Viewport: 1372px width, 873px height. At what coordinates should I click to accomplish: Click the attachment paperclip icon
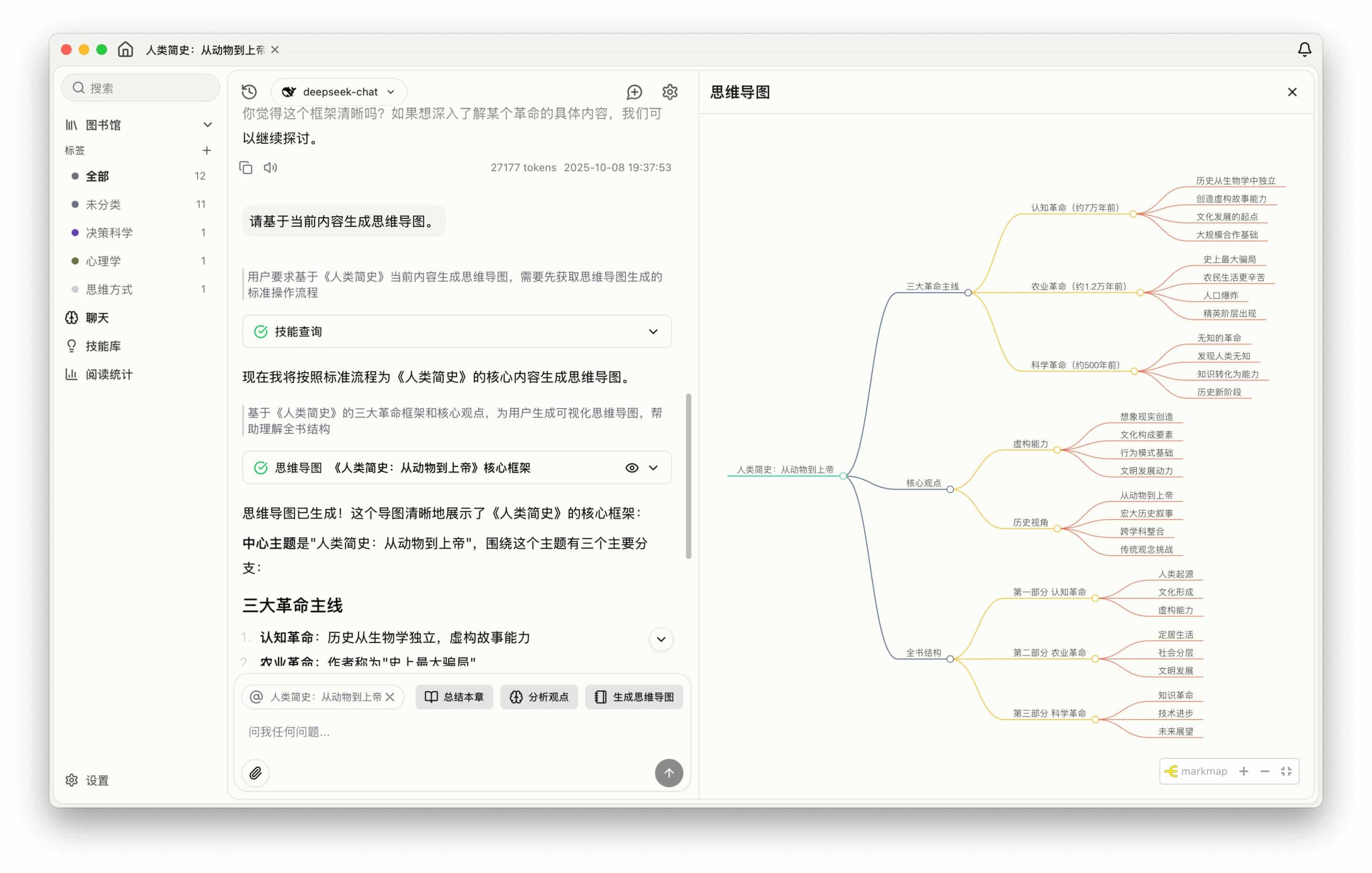pos(256,773)
